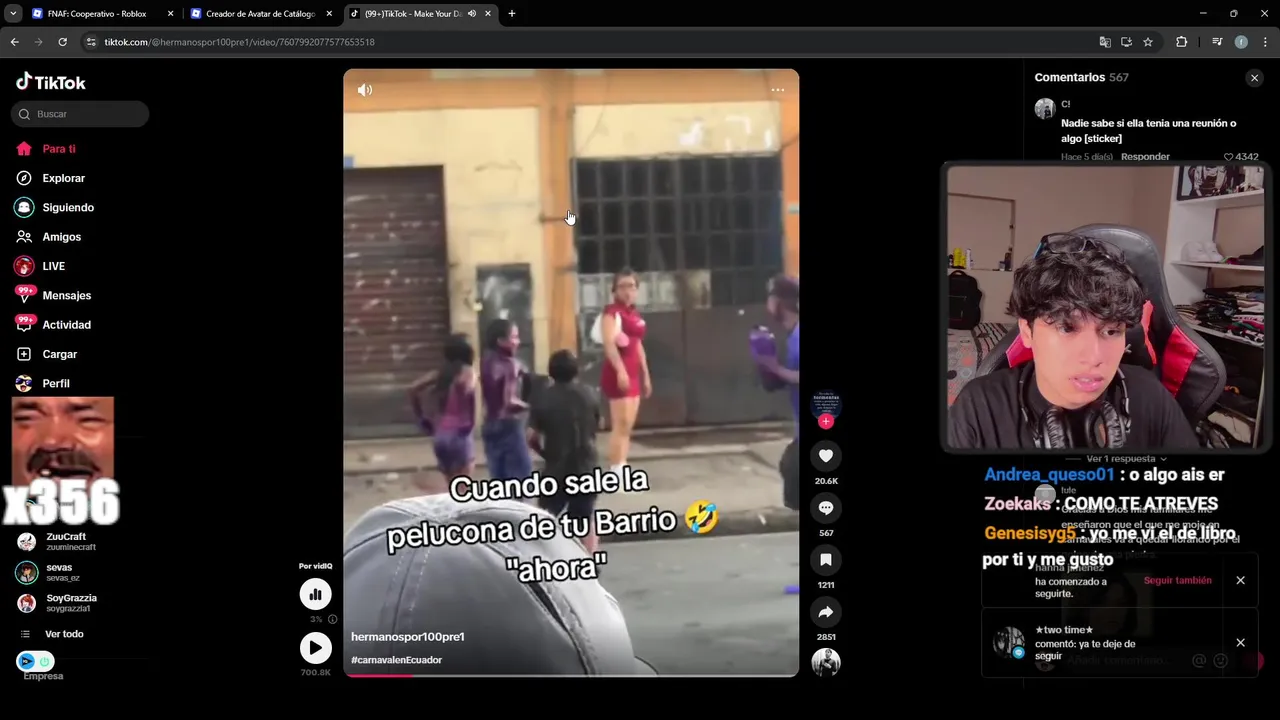
Task: Open Chrome extensions puzzle icon
Action: [x=1182, y=42]
